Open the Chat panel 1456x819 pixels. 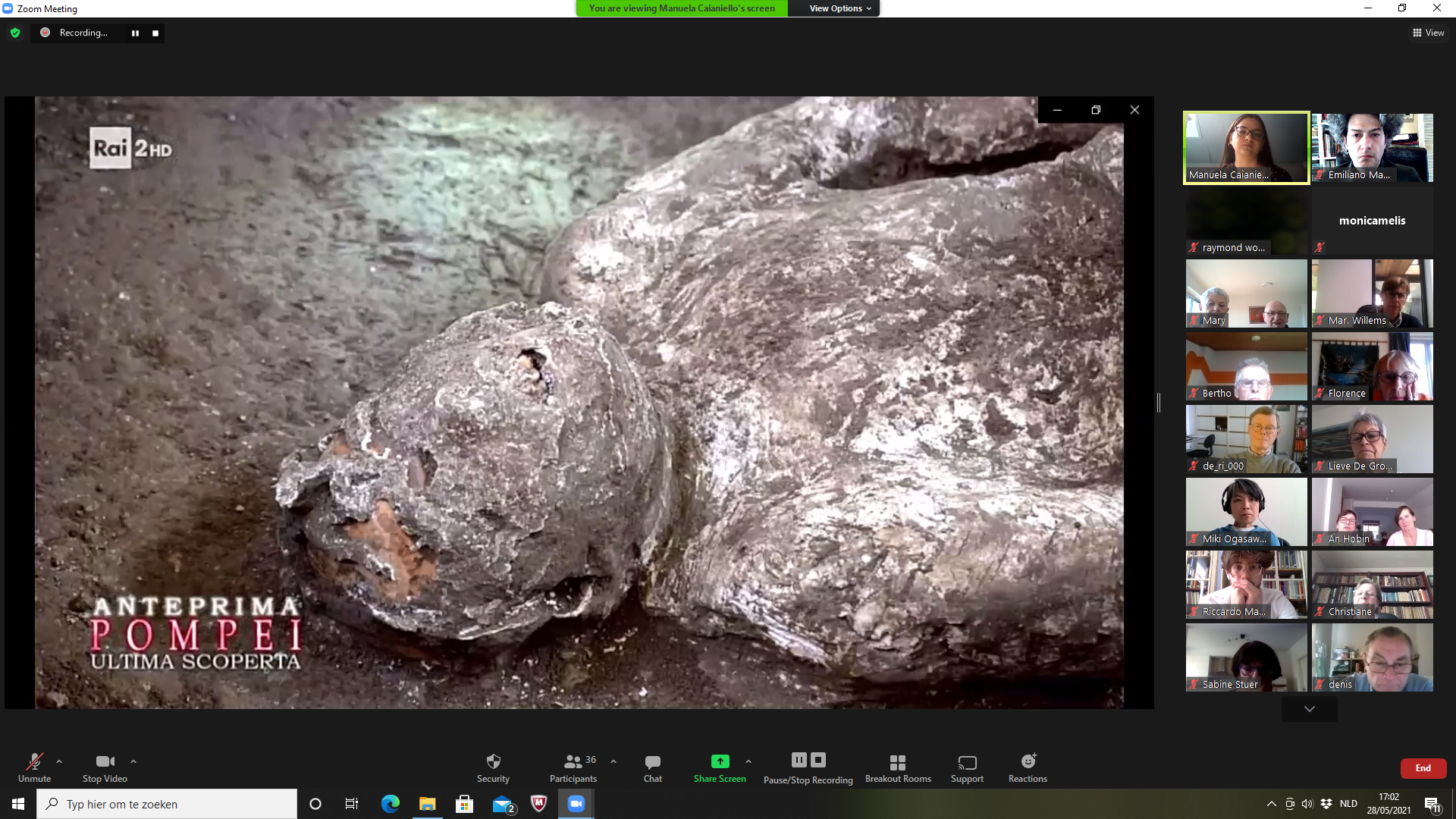pyautogui.click(x=652, y=761)
